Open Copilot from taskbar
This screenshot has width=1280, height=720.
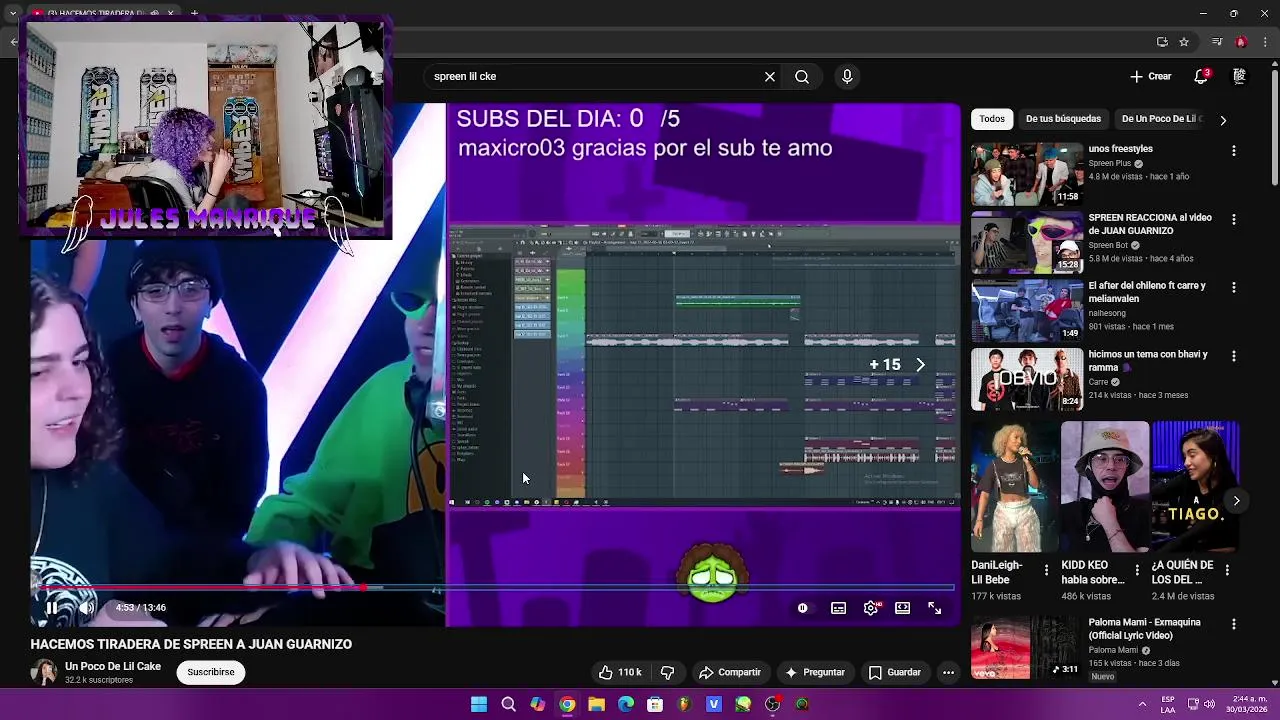[537, 704]
